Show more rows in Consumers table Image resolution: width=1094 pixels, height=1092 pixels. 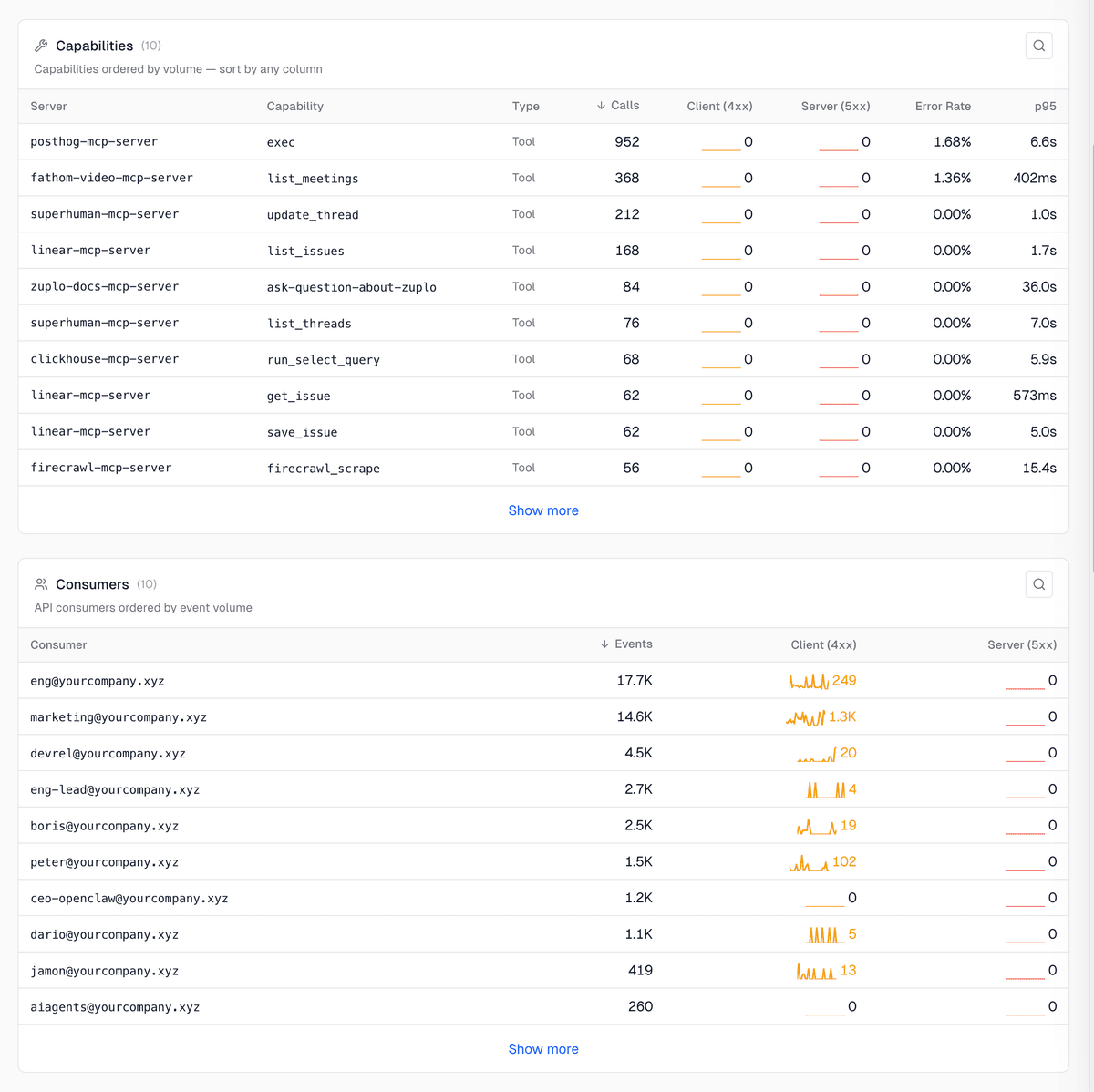(543, 1049)
